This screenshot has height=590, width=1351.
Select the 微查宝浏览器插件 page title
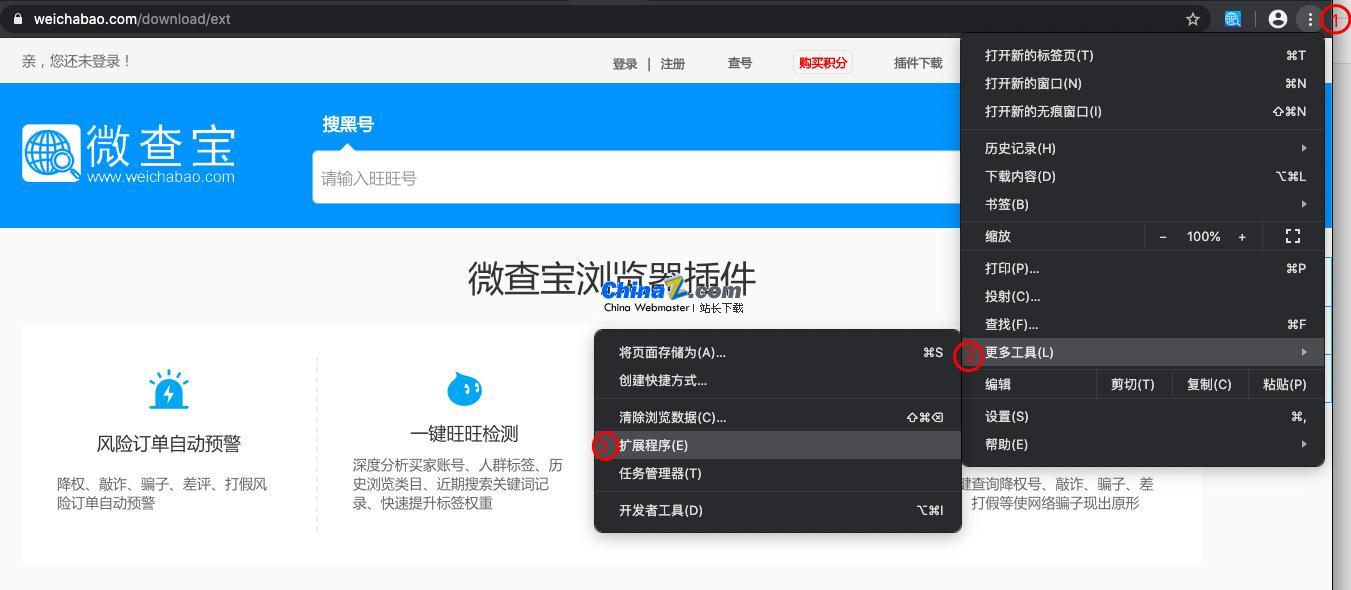(612, 278)
